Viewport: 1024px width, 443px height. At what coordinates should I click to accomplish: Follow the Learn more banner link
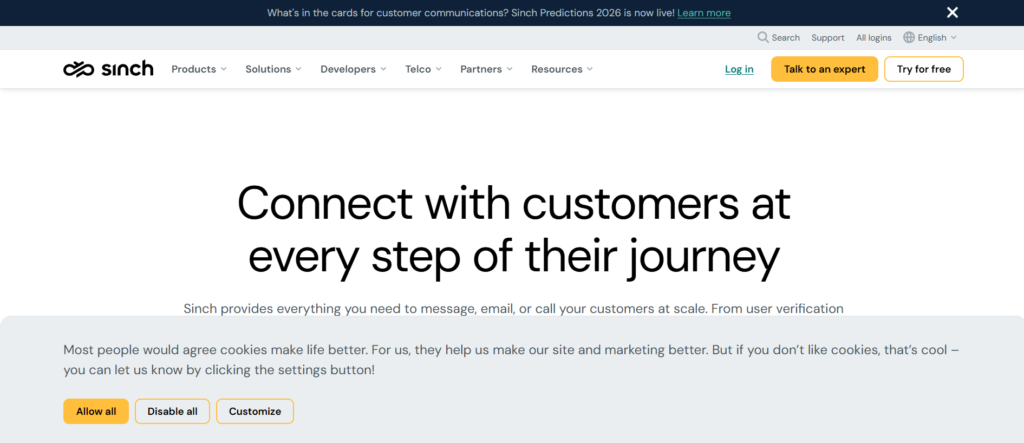tap(704, 13)
